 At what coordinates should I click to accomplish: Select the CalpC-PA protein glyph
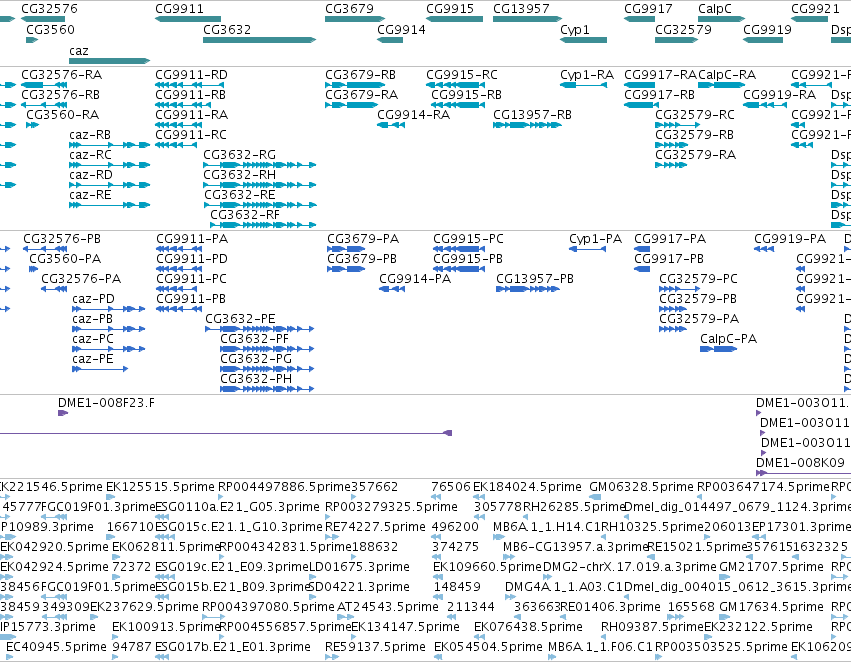pos(718,349)
